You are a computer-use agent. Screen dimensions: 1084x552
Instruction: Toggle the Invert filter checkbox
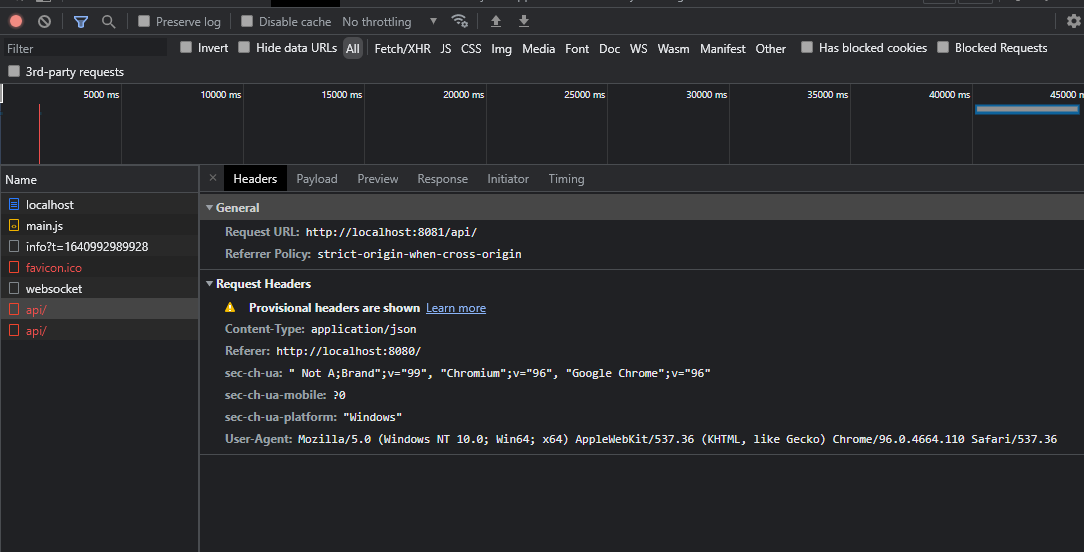[x=186, y=47]
